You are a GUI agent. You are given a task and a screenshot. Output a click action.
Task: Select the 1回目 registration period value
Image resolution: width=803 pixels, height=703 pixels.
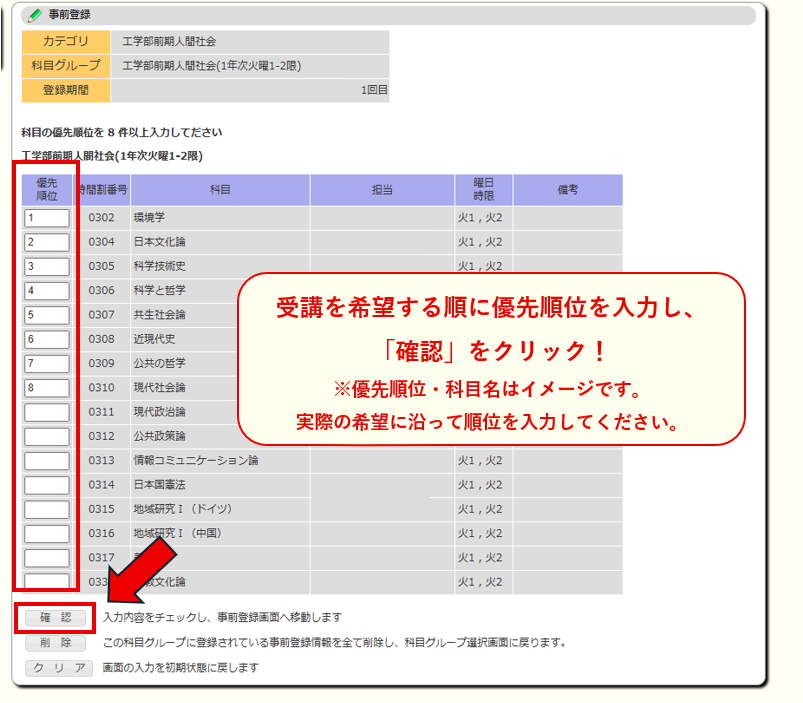pos(374,91)
